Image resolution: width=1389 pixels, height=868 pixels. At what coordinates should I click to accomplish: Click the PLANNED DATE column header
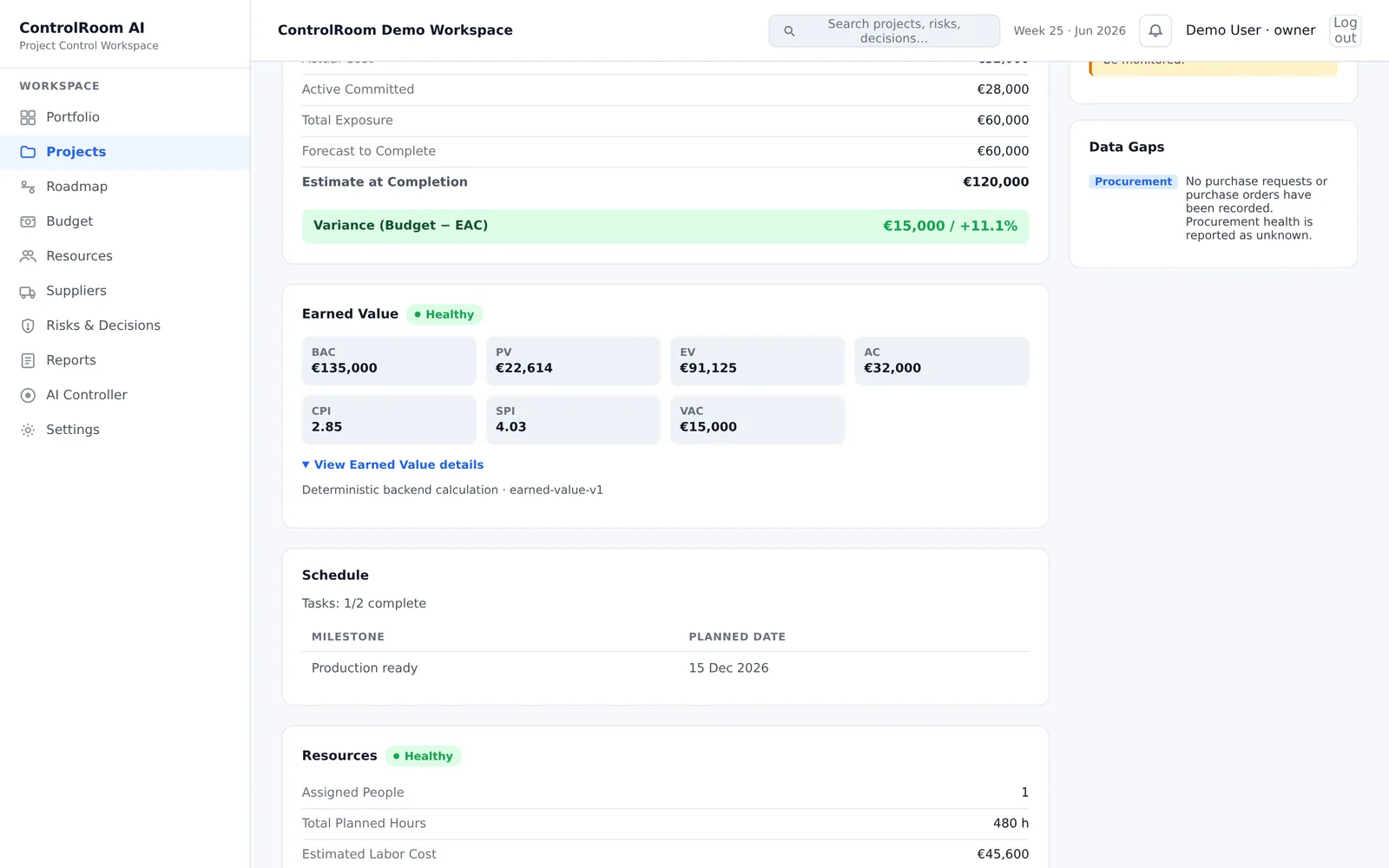click(737, 637)
